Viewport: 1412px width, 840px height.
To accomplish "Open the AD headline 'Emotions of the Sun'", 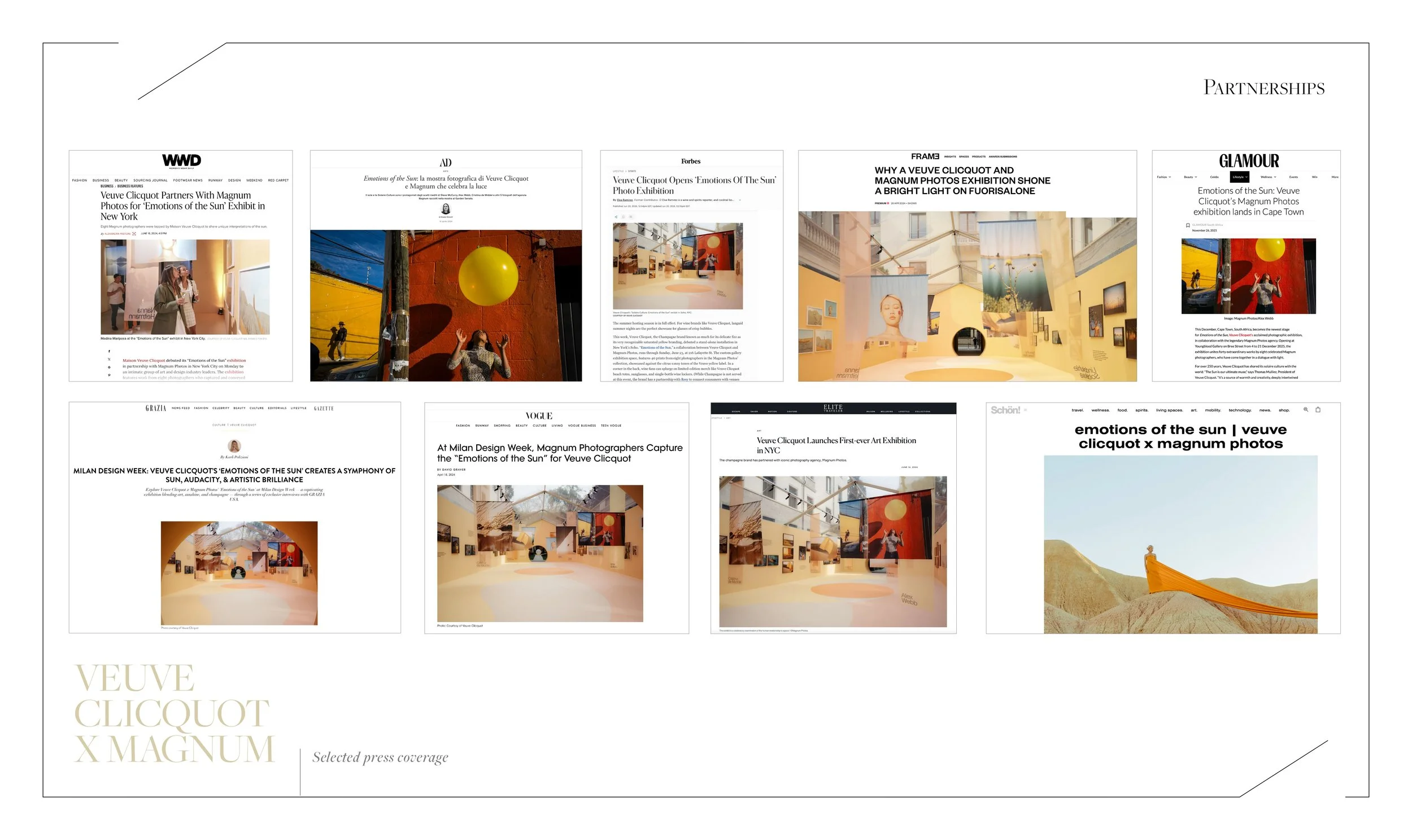I will [446, 182].
